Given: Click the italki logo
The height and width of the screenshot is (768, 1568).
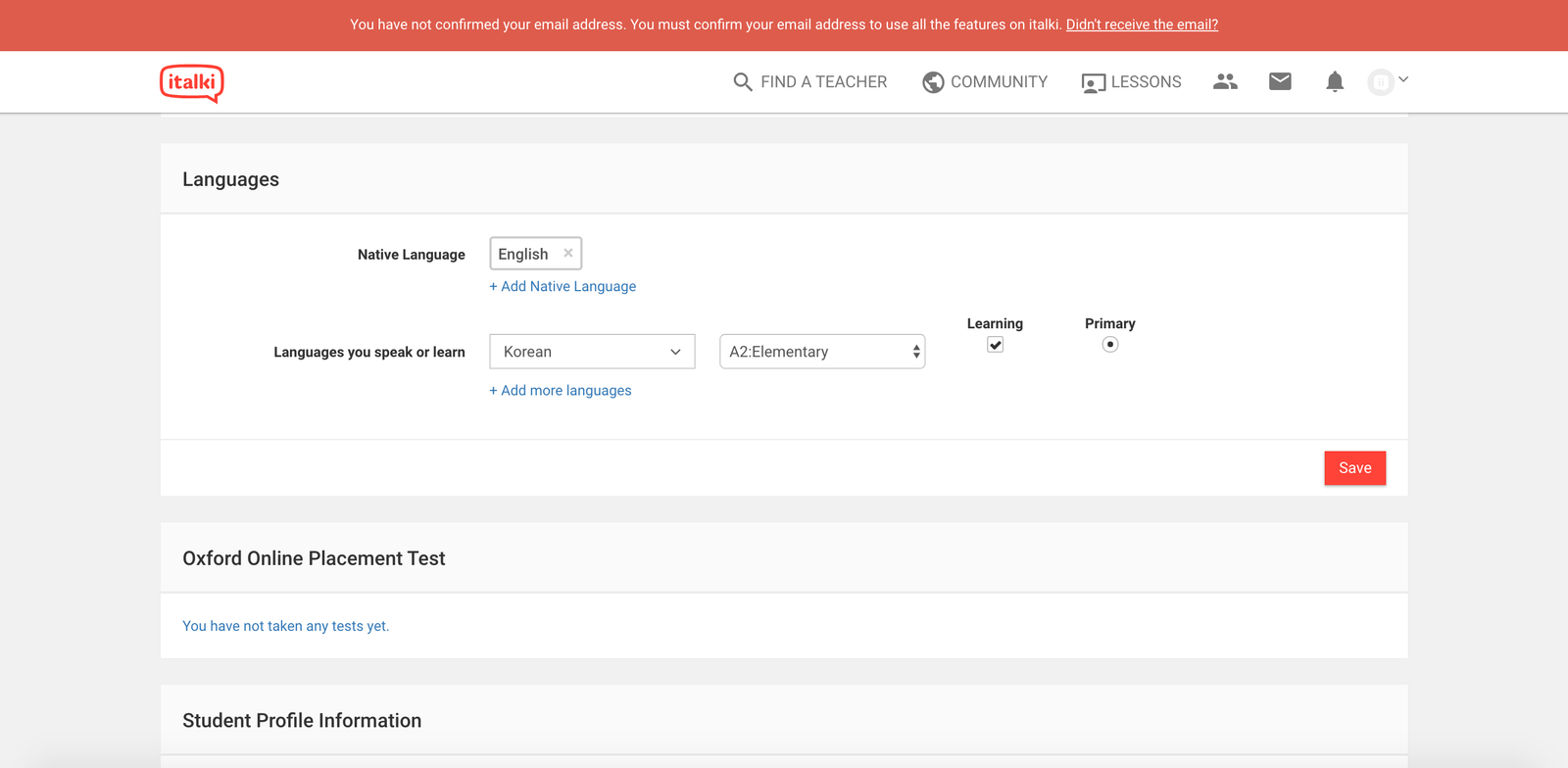Looking at the screenshot, I should click(x=192, y=82).
